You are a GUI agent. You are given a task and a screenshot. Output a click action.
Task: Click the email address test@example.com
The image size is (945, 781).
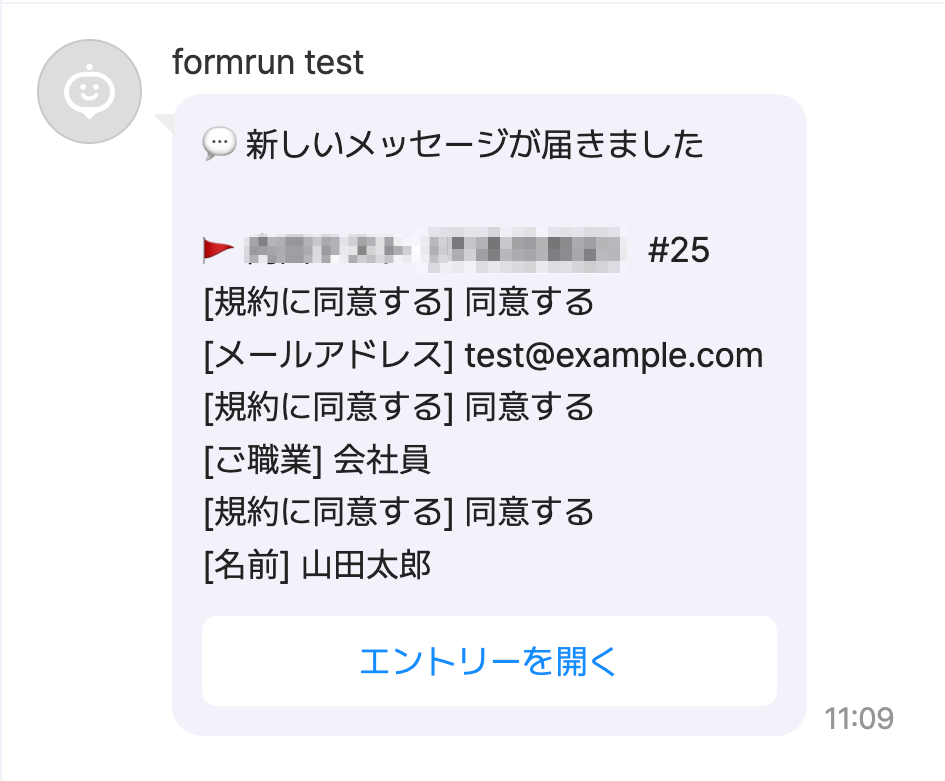(x=613, y=355)
